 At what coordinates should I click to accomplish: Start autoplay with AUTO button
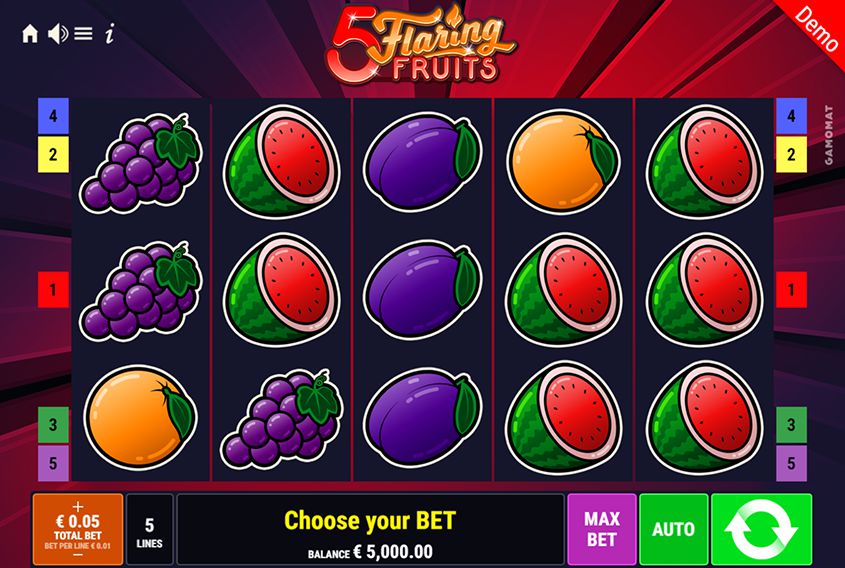[674, 529]
